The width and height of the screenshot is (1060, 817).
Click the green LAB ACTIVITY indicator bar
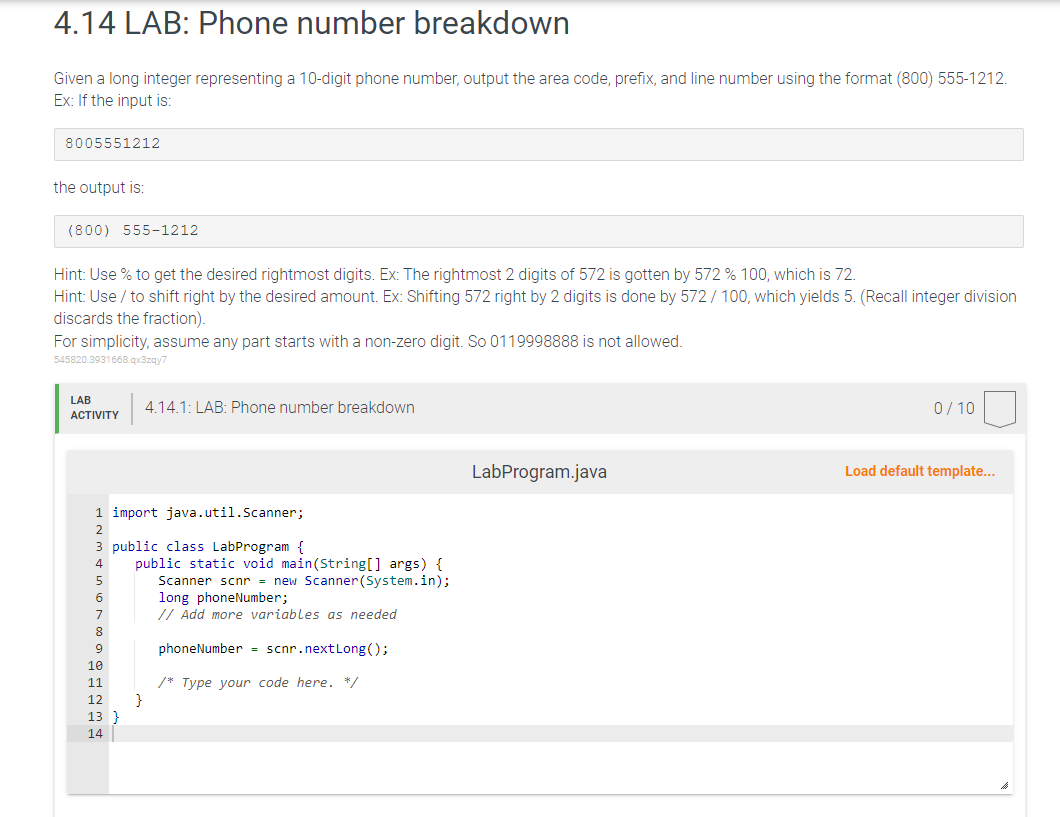tap(56, 407)
